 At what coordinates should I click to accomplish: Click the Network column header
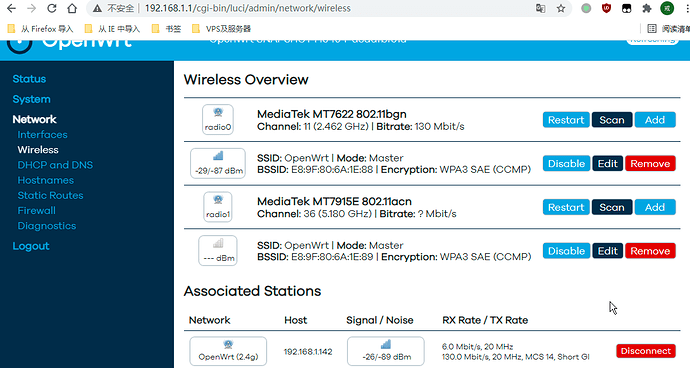209,320
